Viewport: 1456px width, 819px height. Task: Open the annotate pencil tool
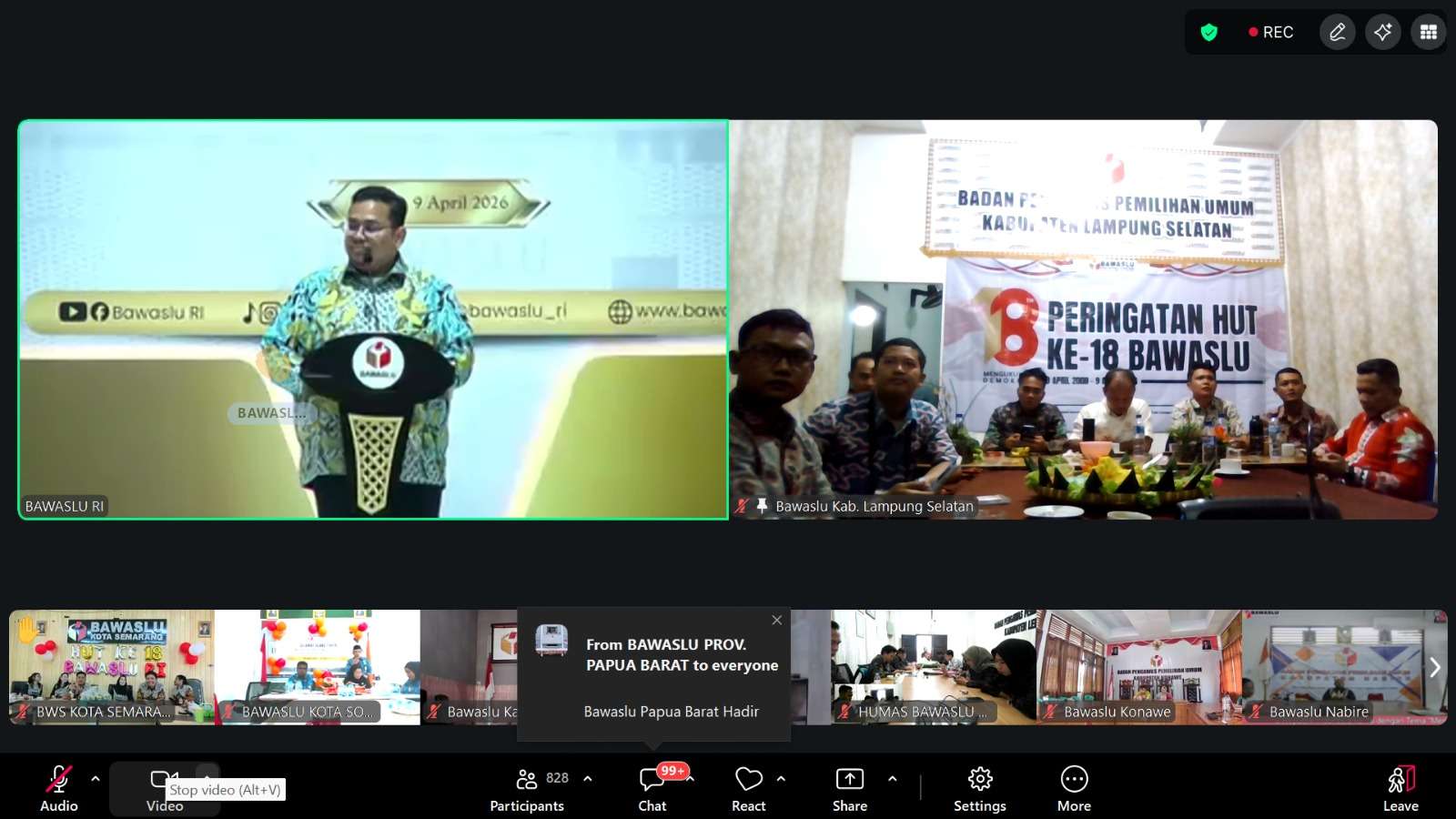click(1337, 33)
